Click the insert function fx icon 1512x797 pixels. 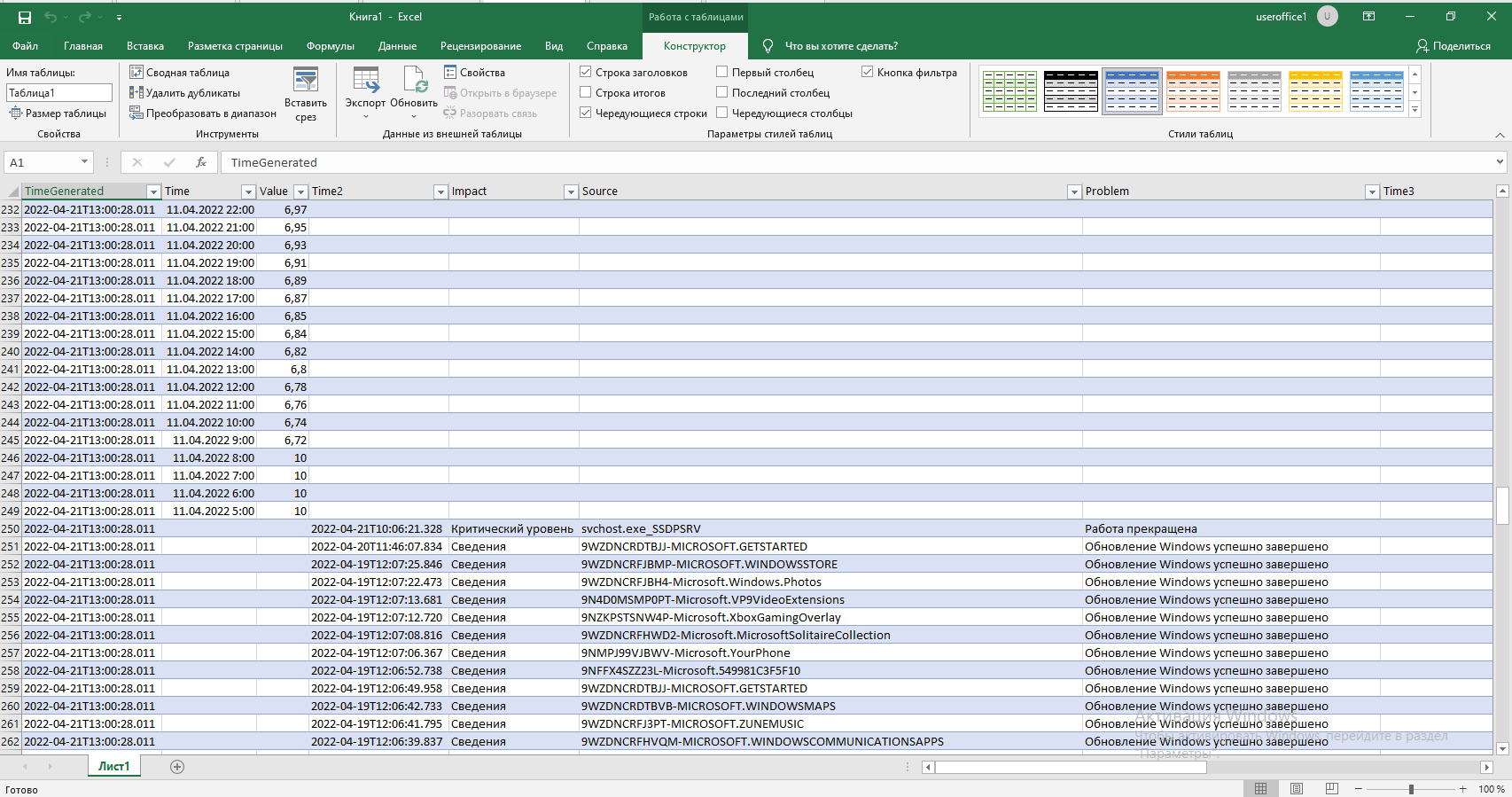pyautogui.click(x=201, y=162)
